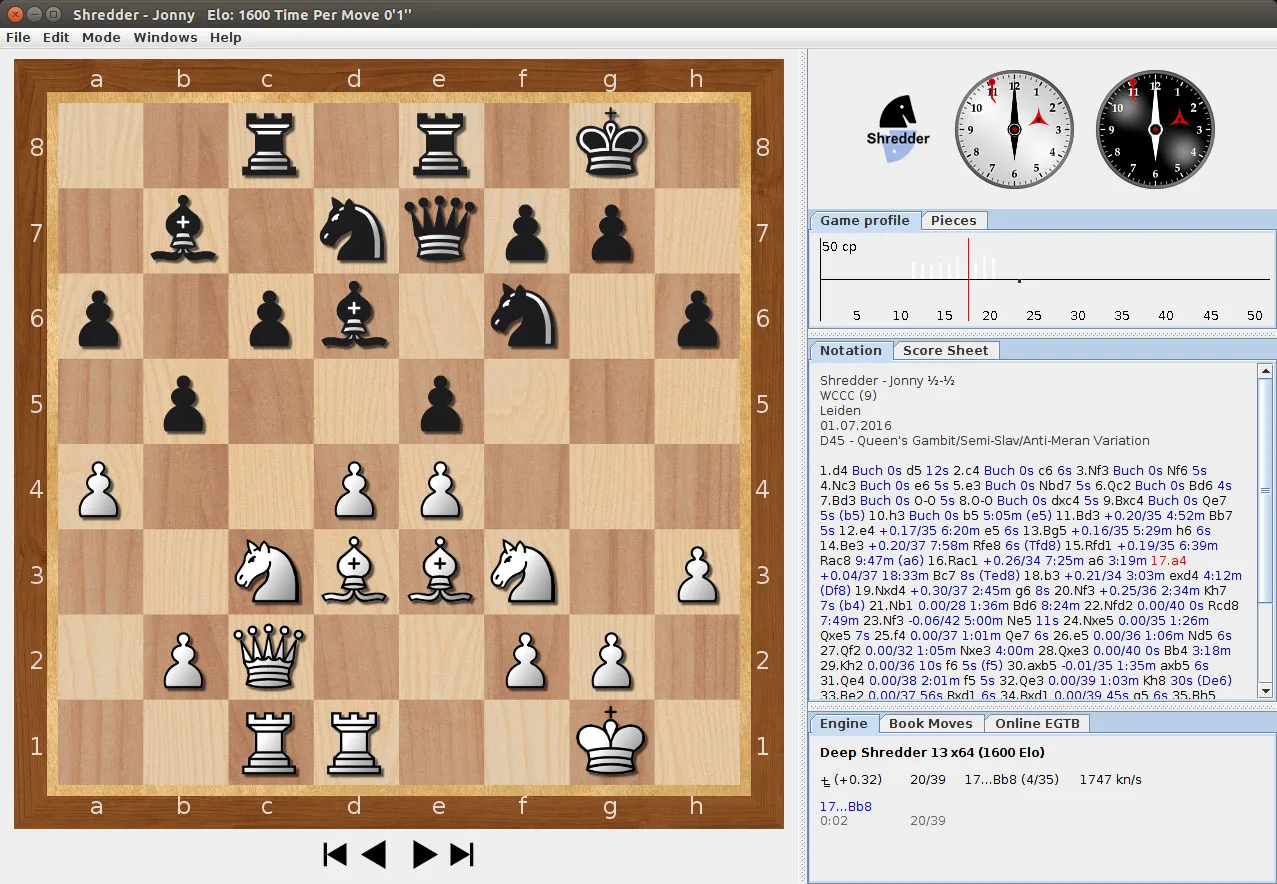
Task: Open the Windows menu
Action: (x=165, y=37)
